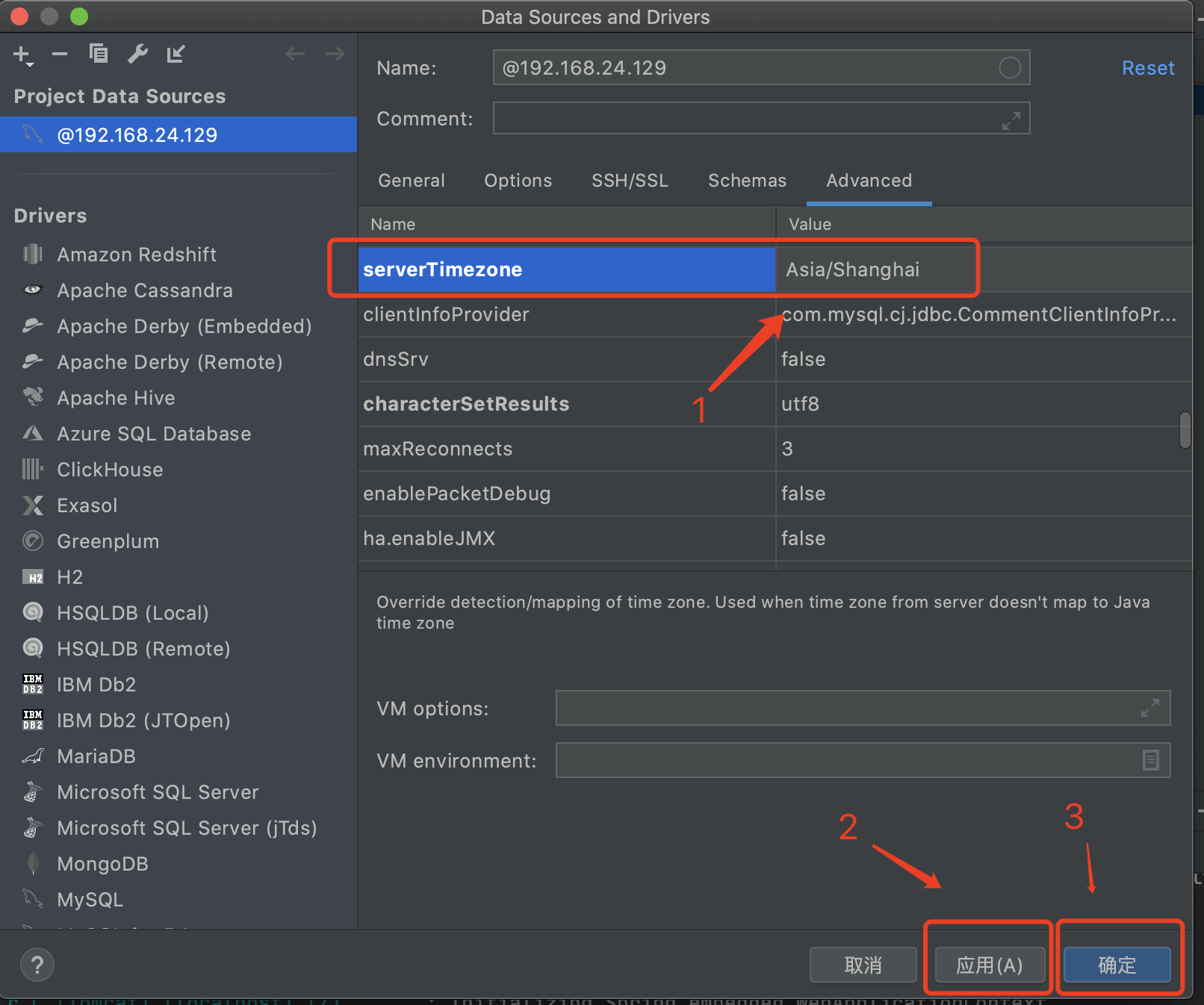This screenshot has height=1005, width=1204.
Task: Navigate back with left arrow
Action: (x=296, y=54)
